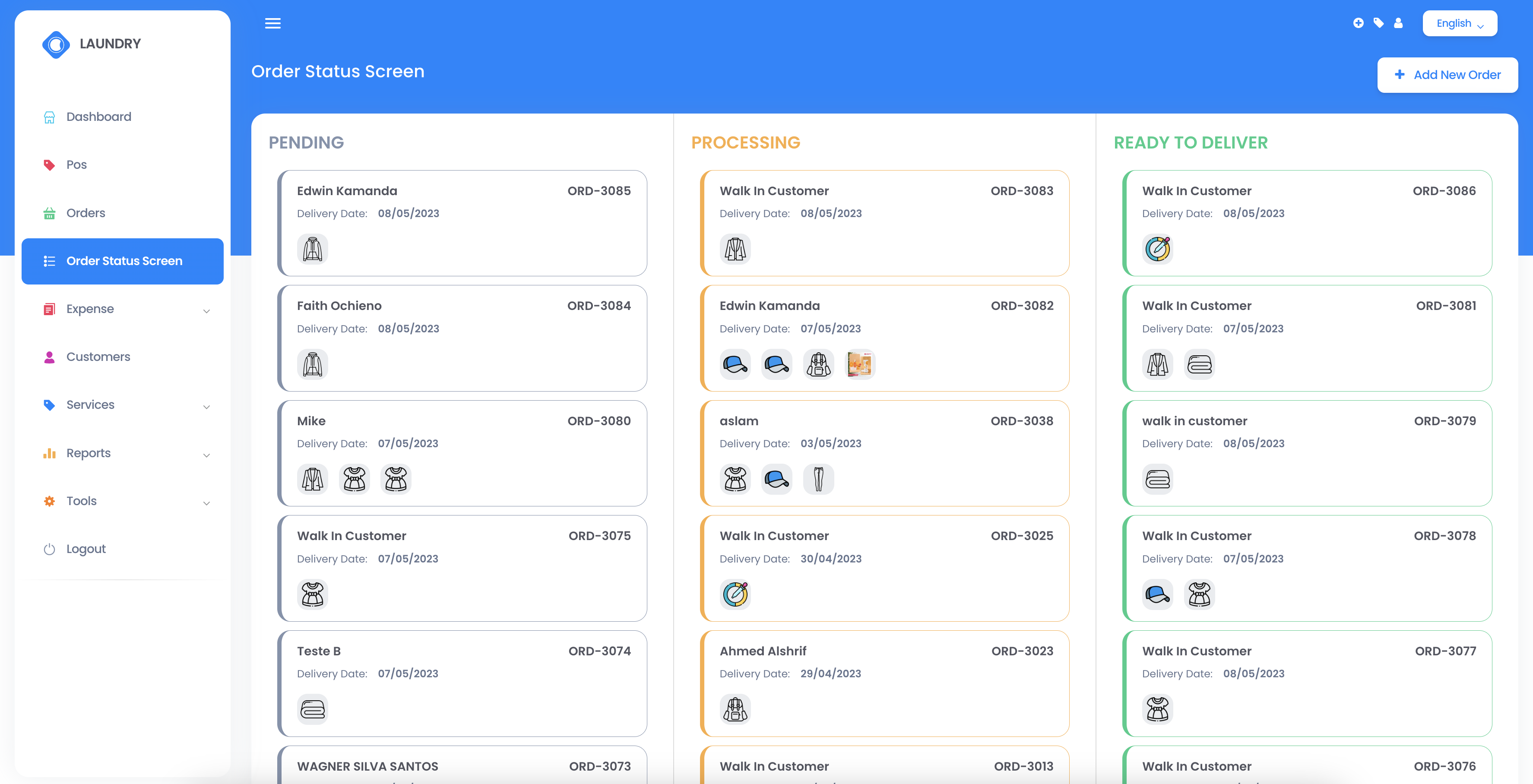The image size is (1533, 784).
Task: Expand the Services menu chevron
Action: (206, 407)
